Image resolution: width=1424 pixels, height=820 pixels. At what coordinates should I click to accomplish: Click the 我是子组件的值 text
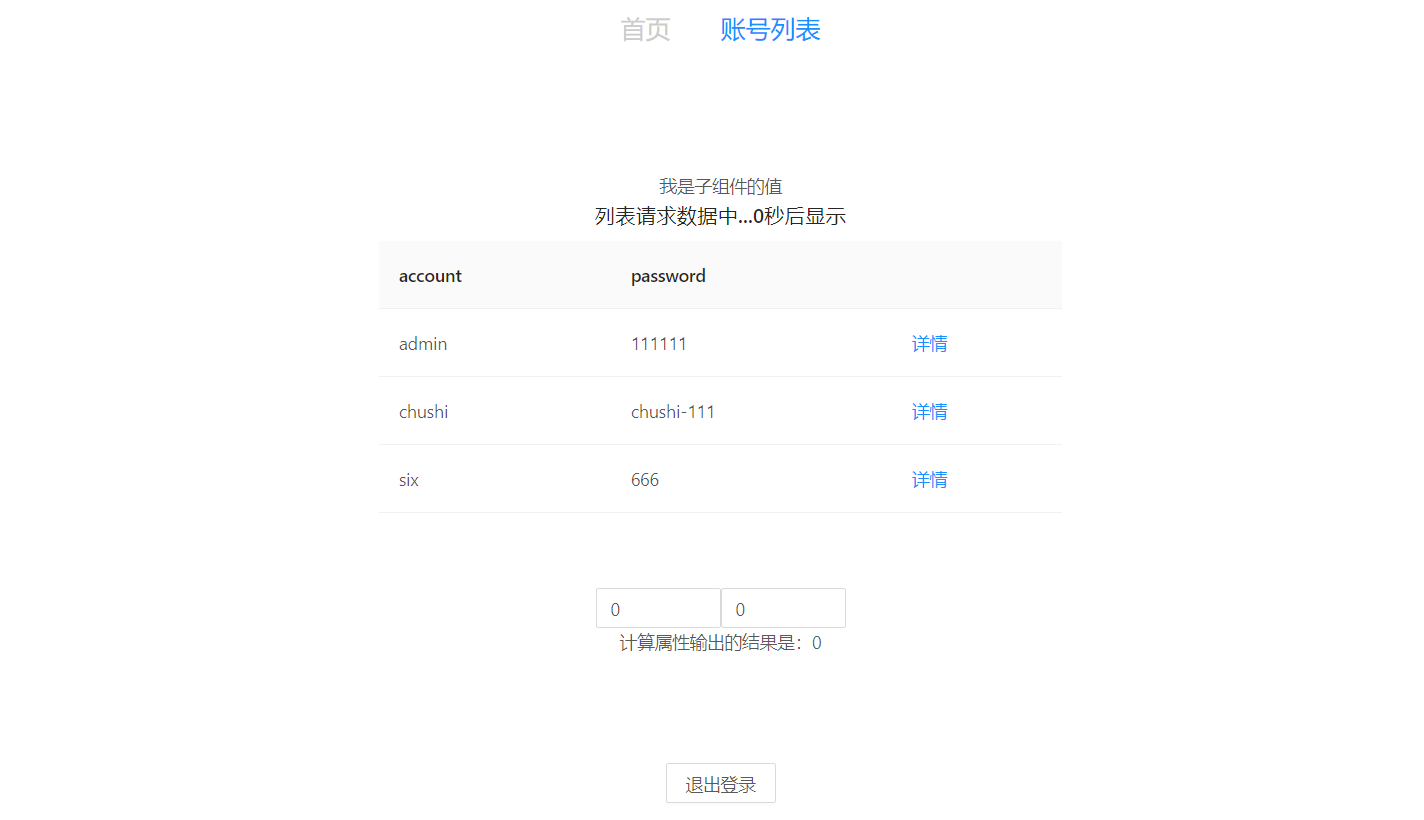click(720, 186)
